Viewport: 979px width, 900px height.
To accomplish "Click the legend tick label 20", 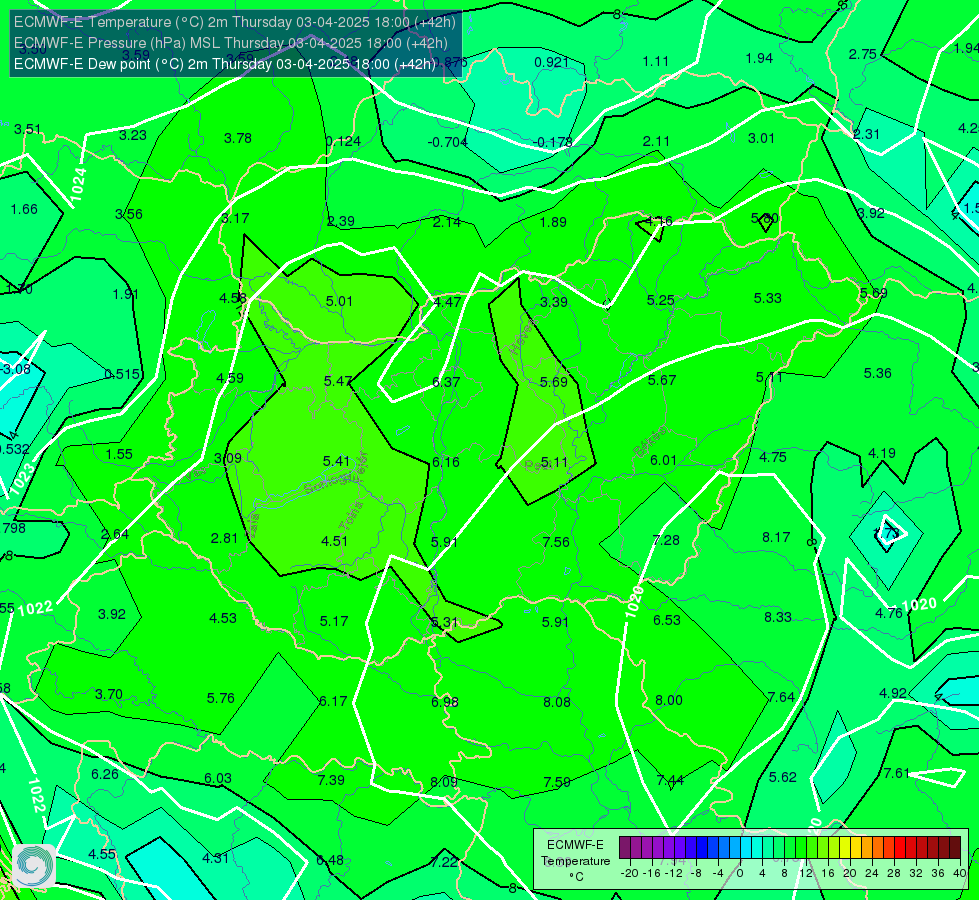I will (x=849, y=874).
